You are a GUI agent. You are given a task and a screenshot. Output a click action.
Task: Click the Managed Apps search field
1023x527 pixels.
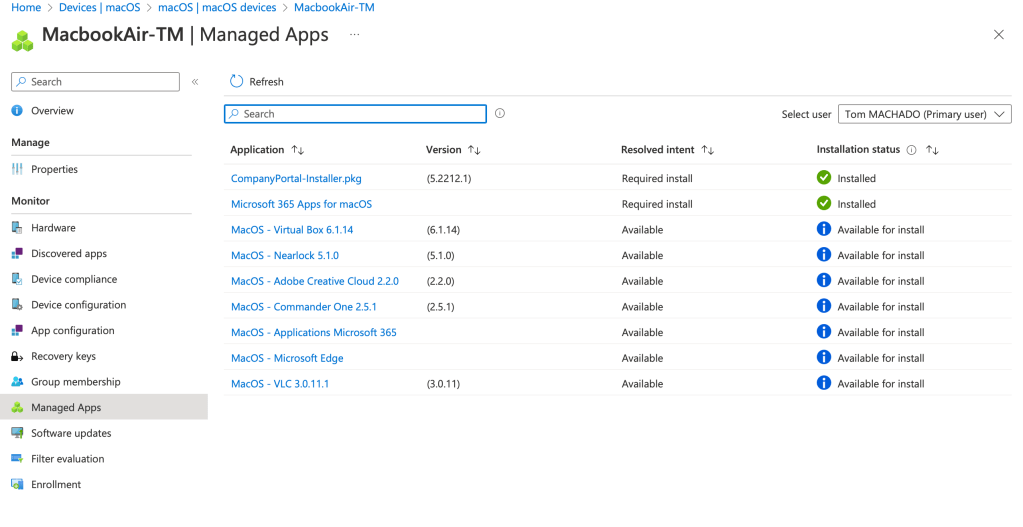[360, 114]
